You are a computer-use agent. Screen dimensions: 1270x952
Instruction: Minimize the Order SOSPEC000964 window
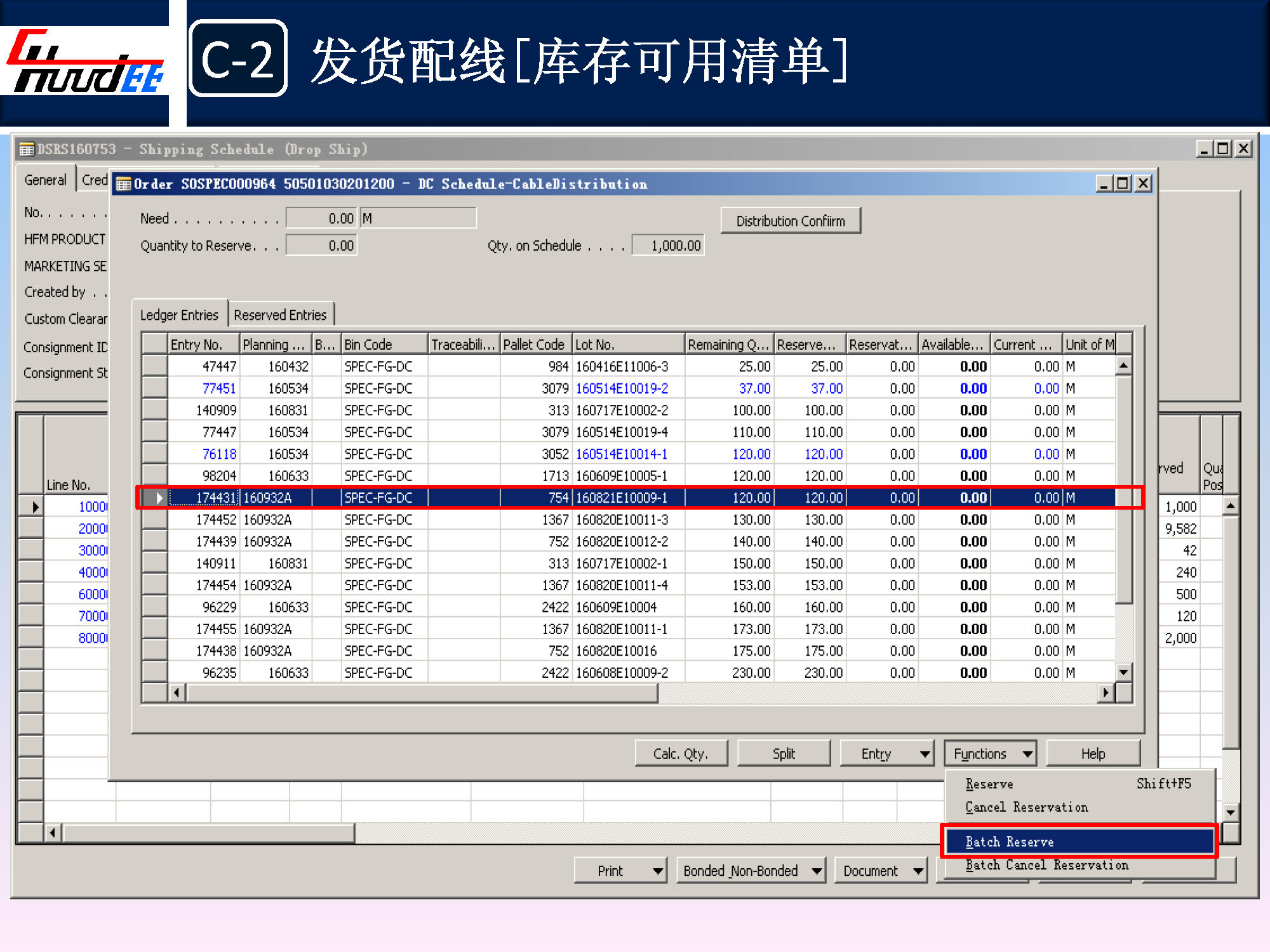1104,184
